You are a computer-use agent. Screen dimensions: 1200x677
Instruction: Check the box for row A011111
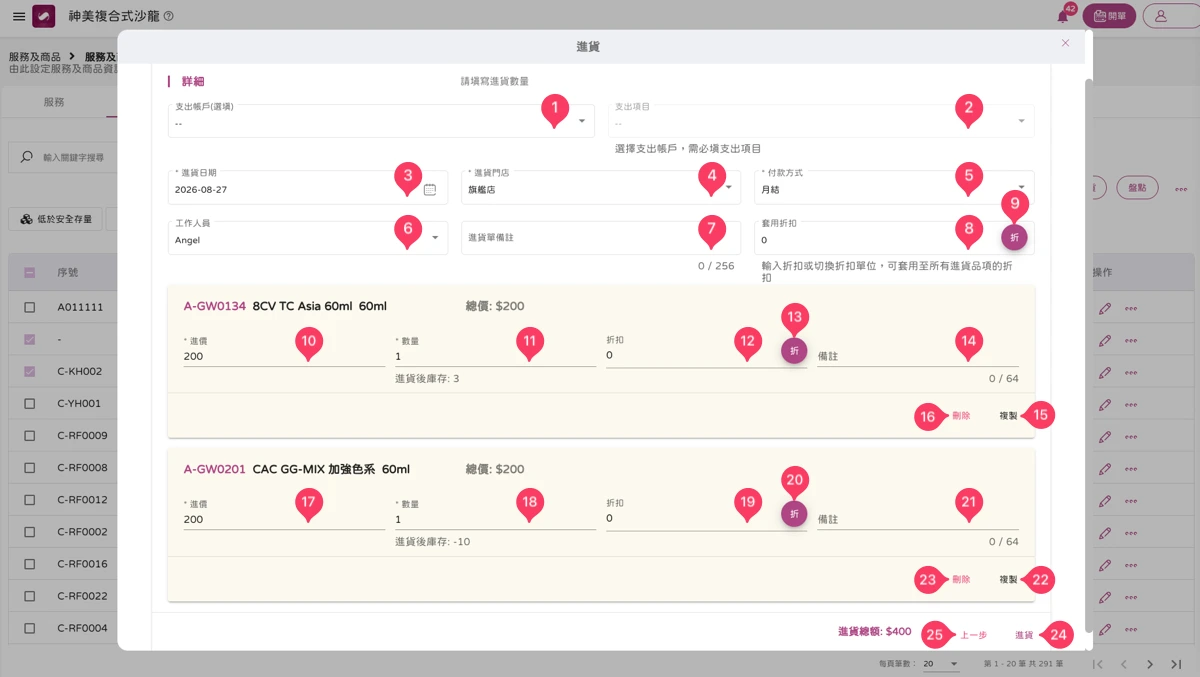[29, 307]
